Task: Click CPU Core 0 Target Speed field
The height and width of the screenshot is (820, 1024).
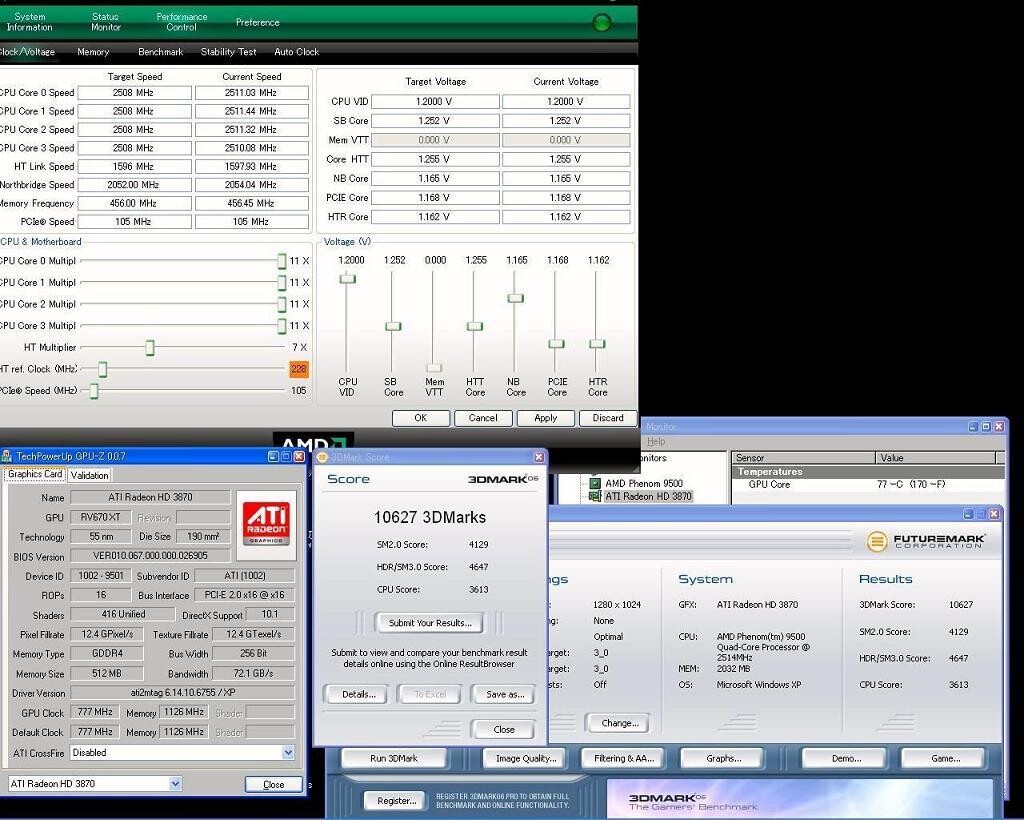Action: tap(135, 93)
